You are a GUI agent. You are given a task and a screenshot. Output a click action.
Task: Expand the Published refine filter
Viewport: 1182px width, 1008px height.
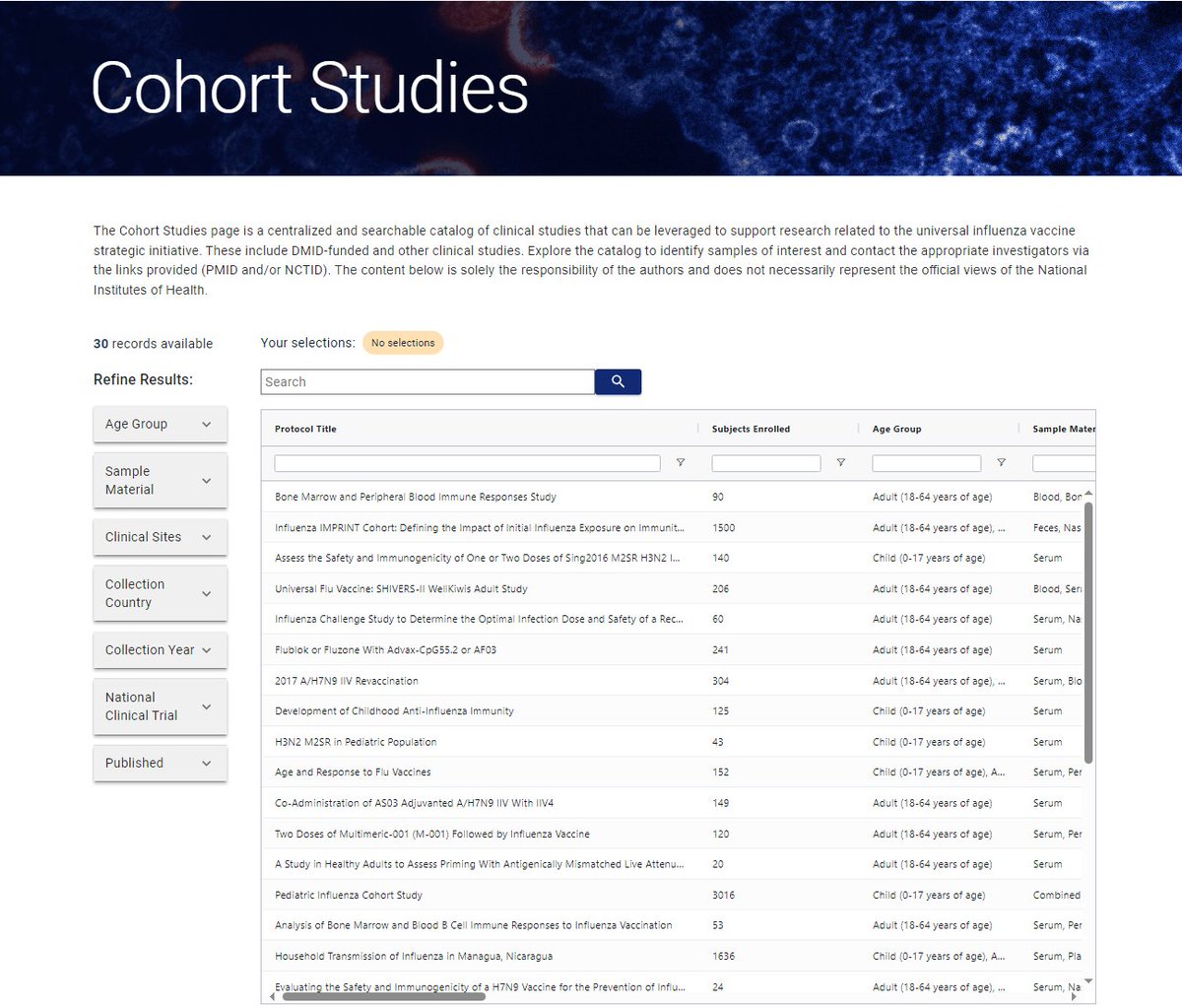coord(160,763)
